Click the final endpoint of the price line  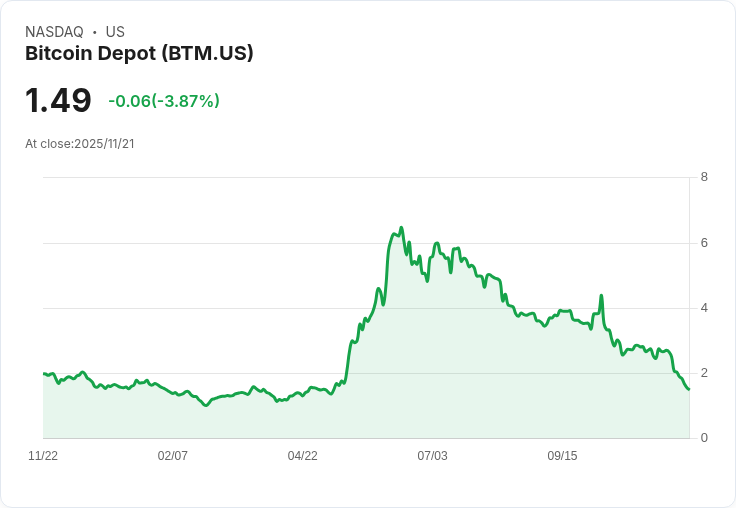click(x=689, y=389)
